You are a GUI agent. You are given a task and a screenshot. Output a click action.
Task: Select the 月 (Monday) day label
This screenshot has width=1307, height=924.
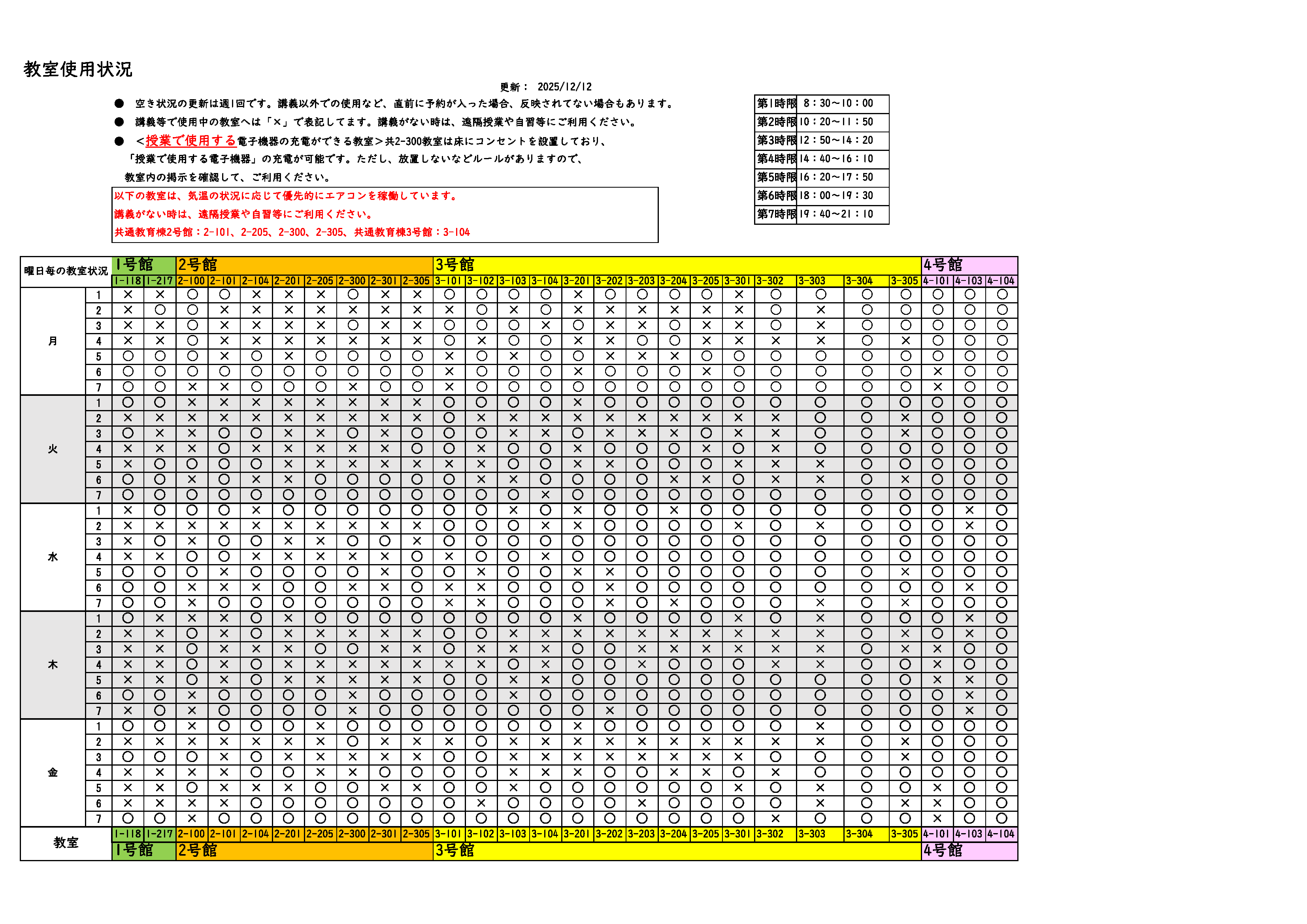click(x=53, y=341)
